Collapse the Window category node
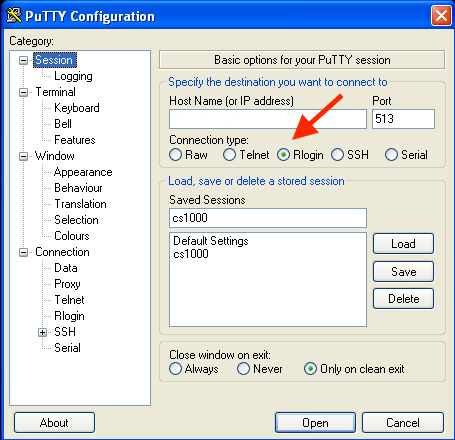Viewport: 455px width, 440px height. pos(23,156)
